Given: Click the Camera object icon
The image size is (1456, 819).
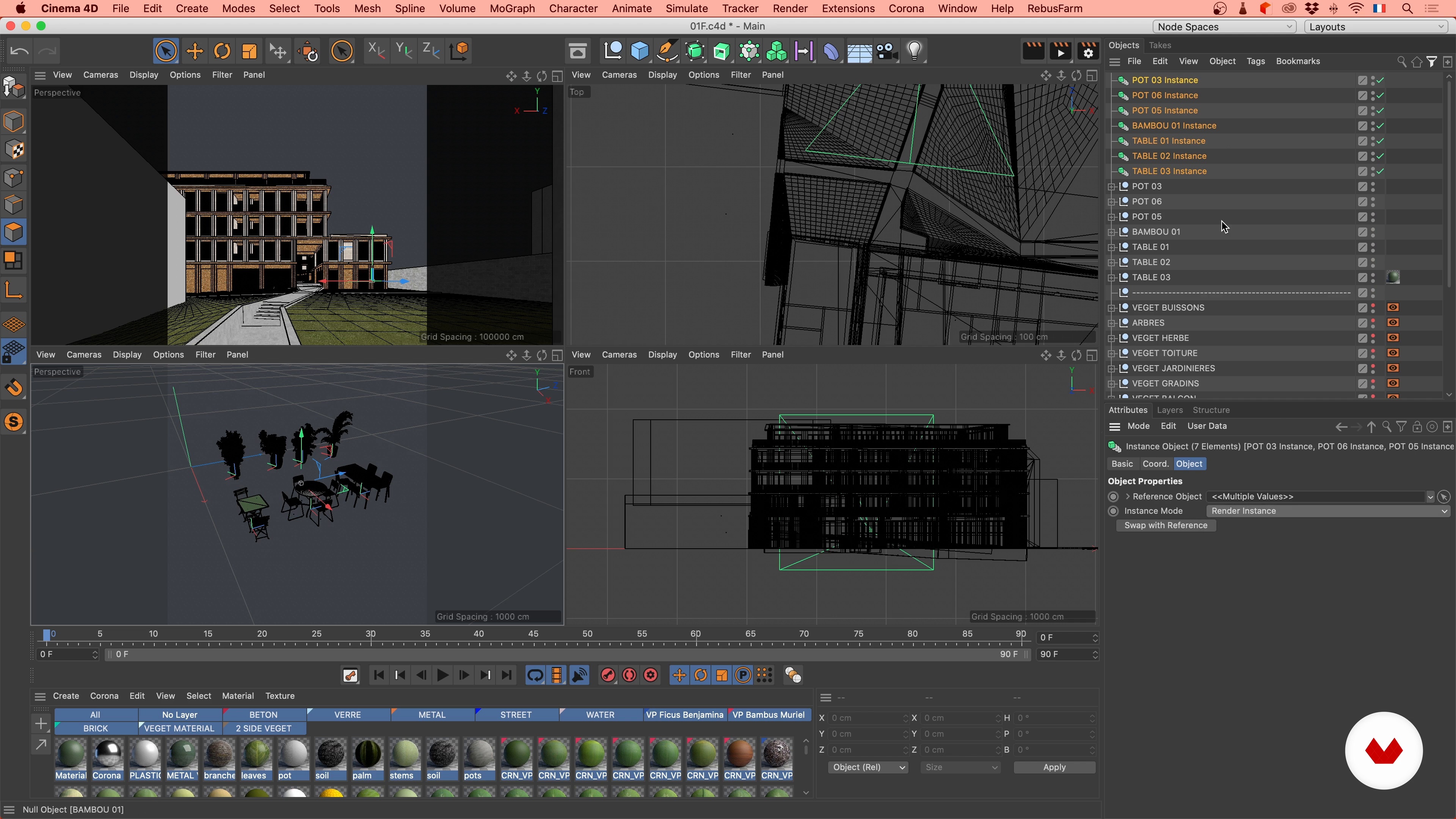Looking at the screenshot, I should 887,52.
